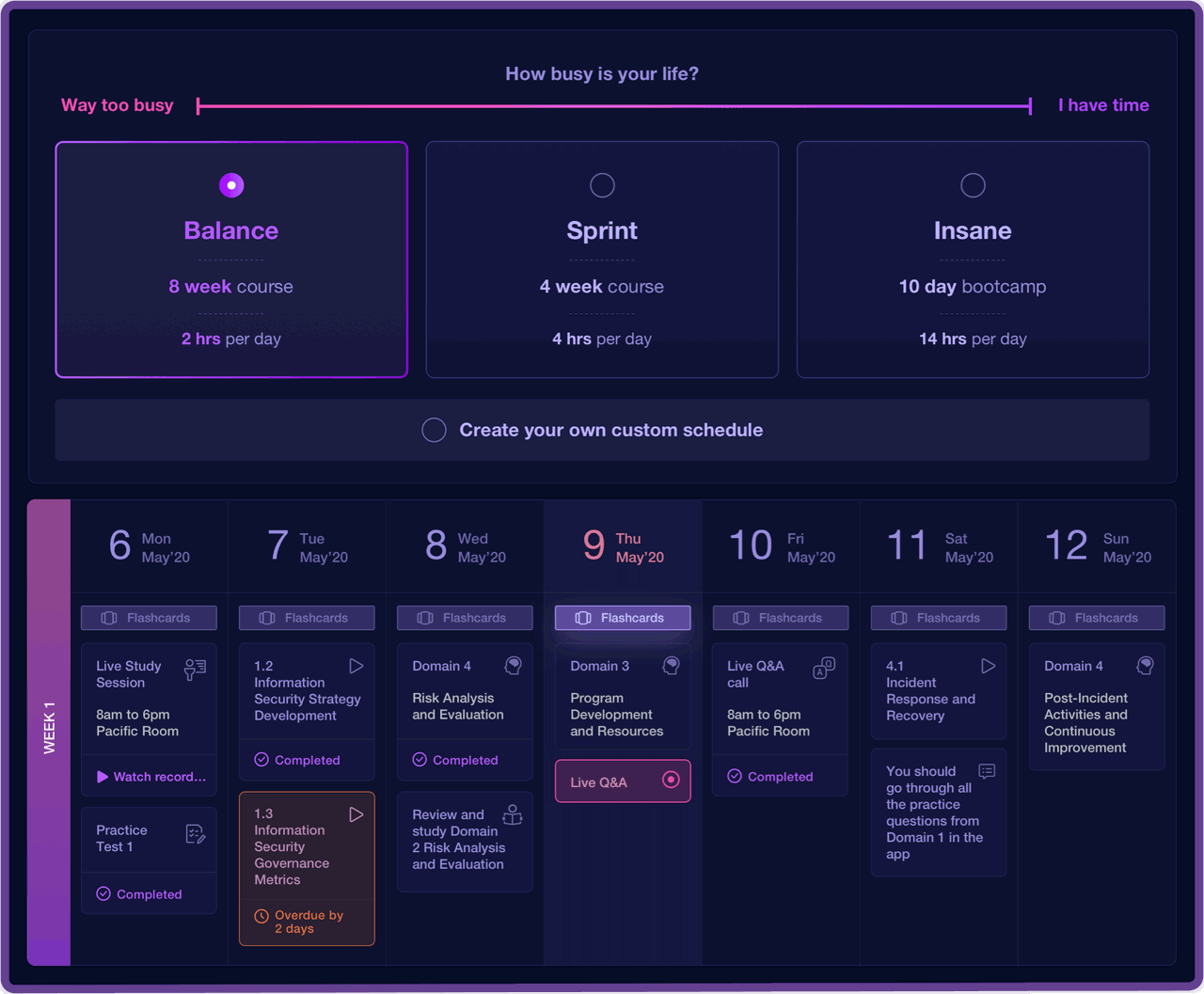Pick the Insane bootcamp radio option
The height and width of the screenshot is (994, 1204).
[x=973, y=185]
